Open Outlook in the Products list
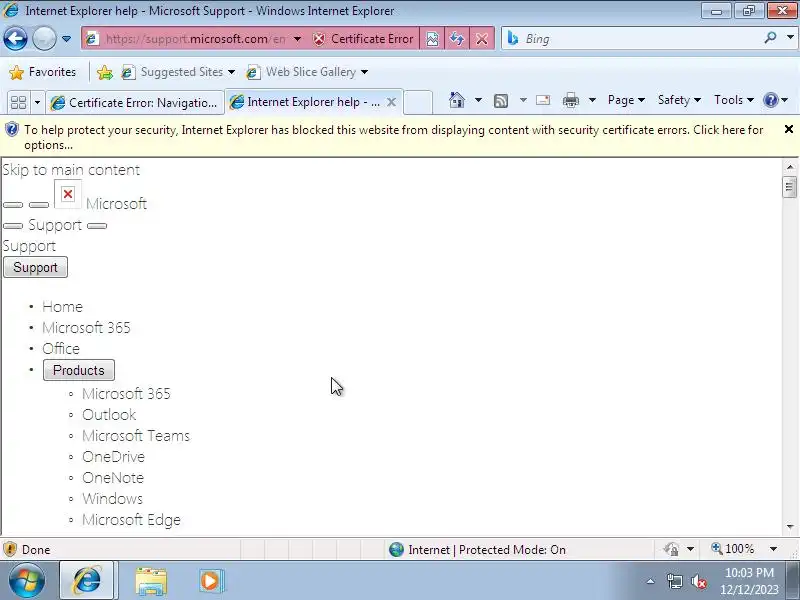The width and height of the screenshot is (800, 600). (109, 415)
